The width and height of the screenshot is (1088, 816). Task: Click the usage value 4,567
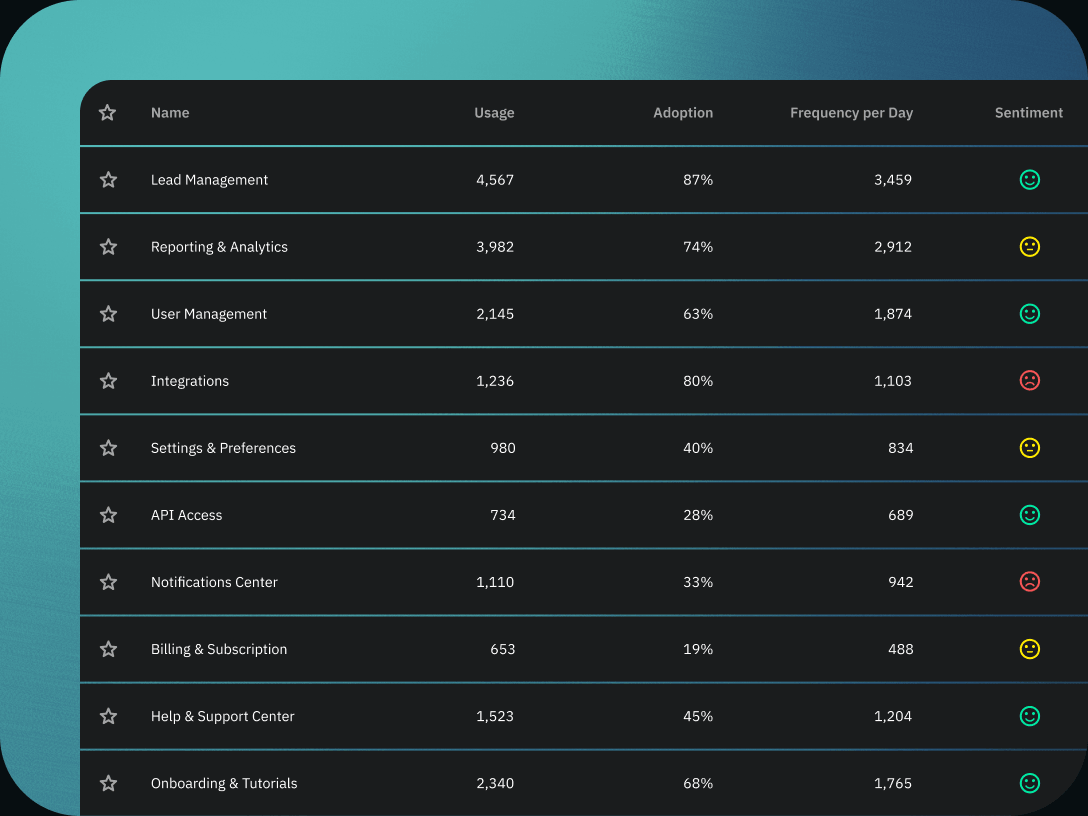click(495, 180)
